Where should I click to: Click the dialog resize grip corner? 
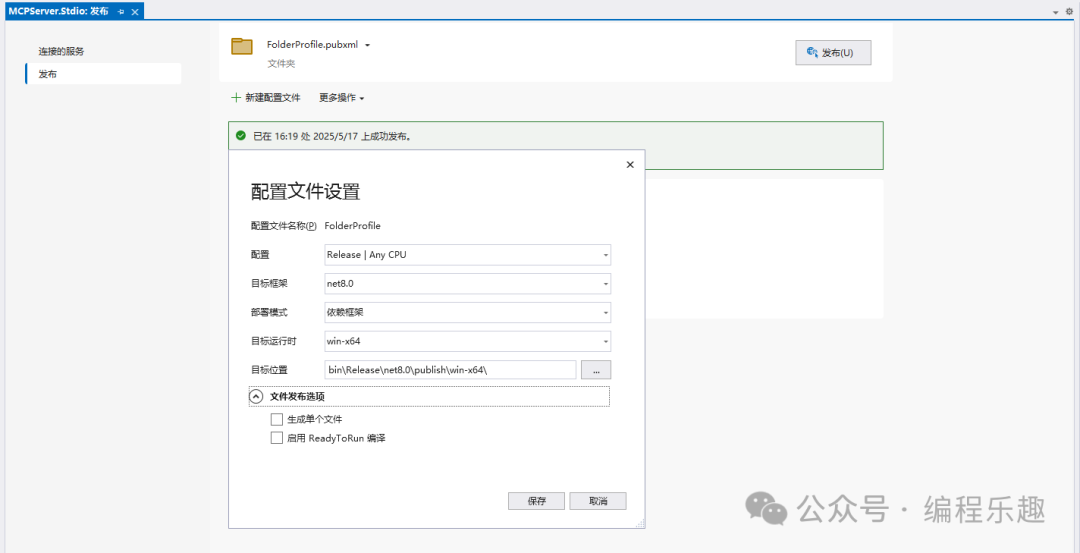pos(640,524)
